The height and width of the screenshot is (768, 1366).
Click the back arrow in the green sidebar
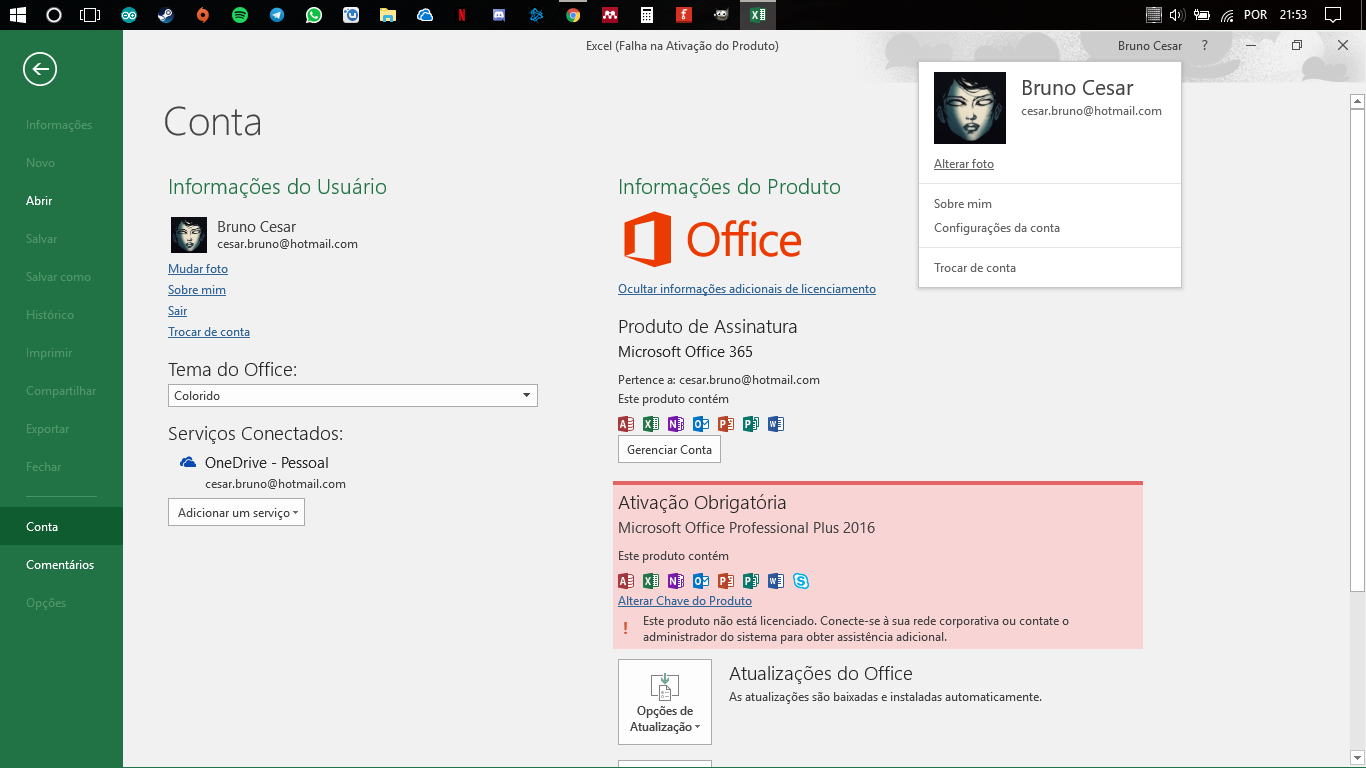[40, 69]
